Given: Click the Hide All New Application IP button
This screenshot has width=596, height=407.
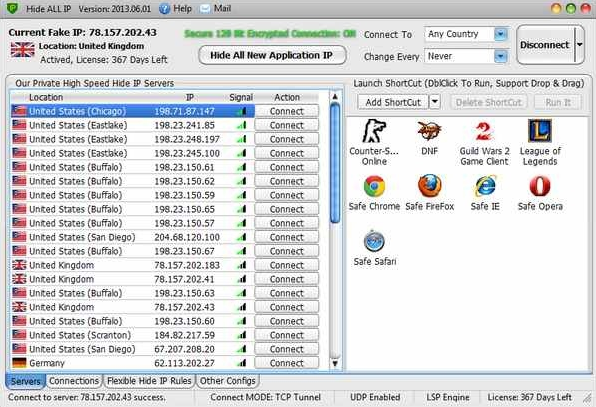Looking at the screenshot, I should click(x=272, y=55).
